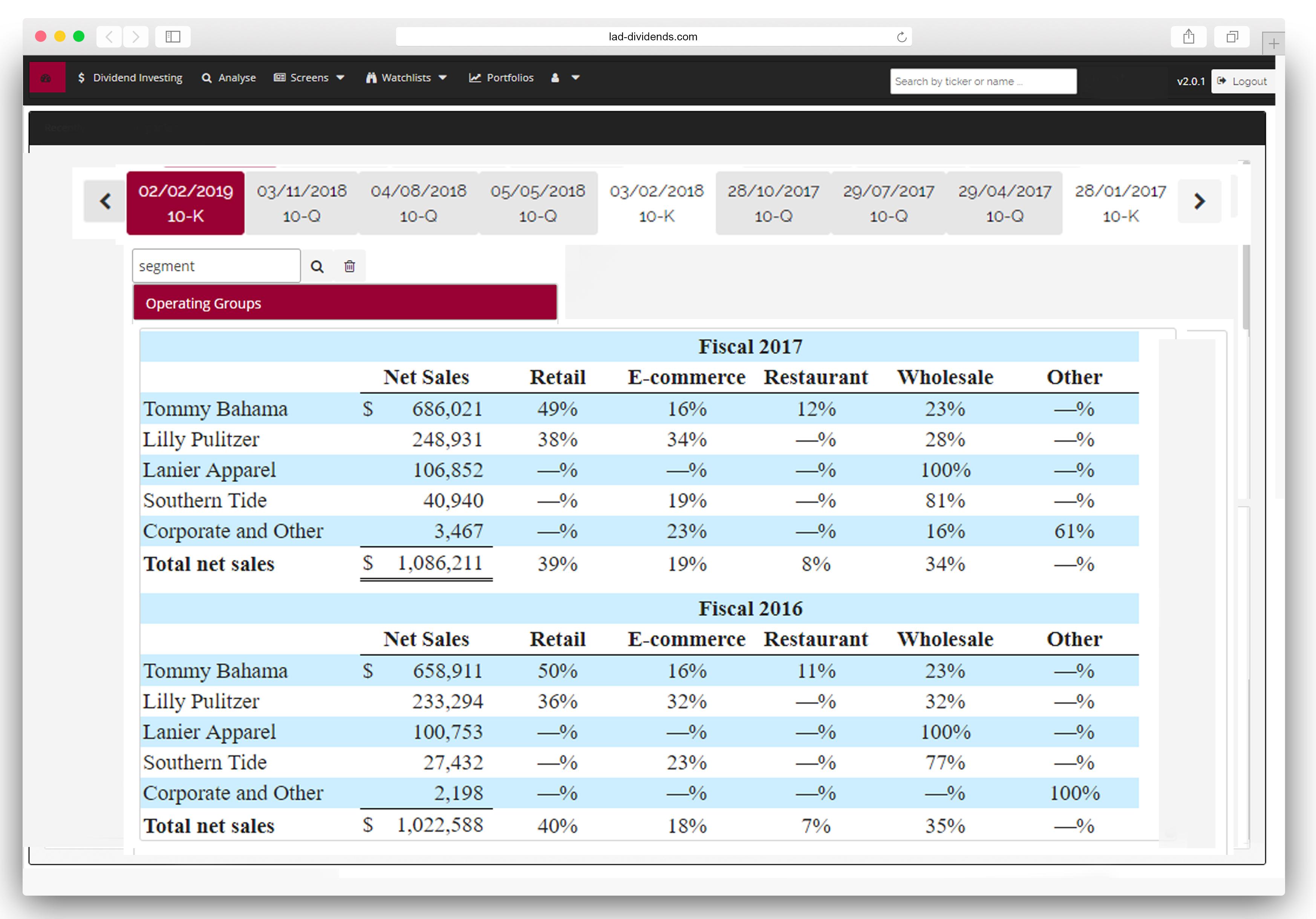
Task: Click the Fiscal 2016 table heading
Action: [x=750, y=608]
